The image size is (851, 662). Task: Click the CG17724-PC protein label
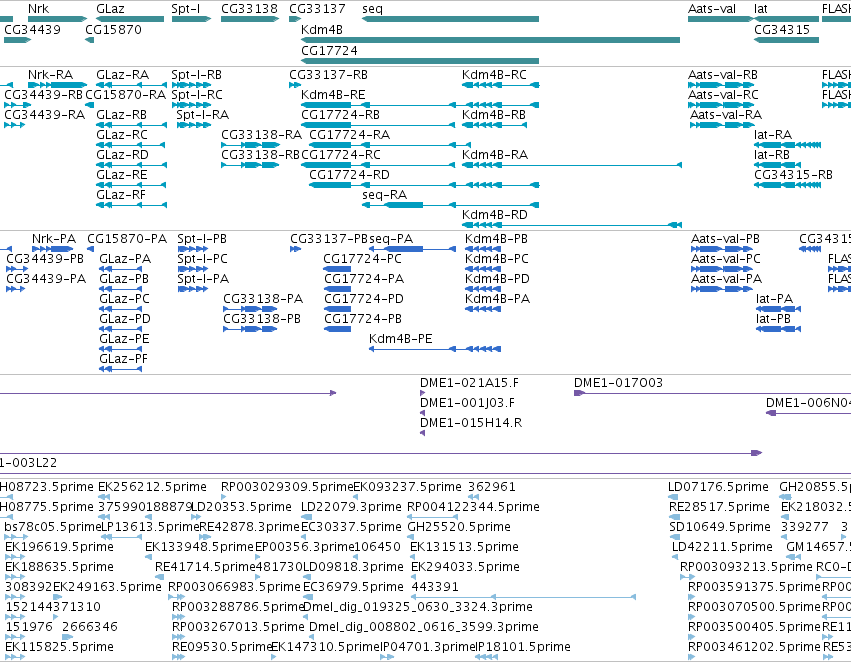363,259
